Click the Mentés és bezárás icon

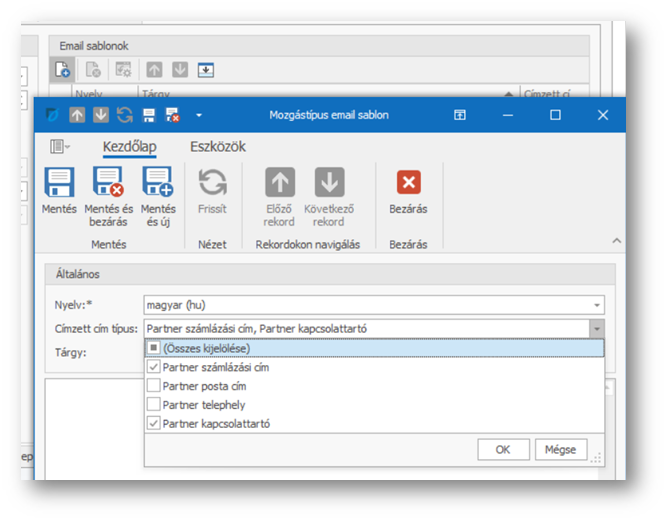(x=108, y=182)
